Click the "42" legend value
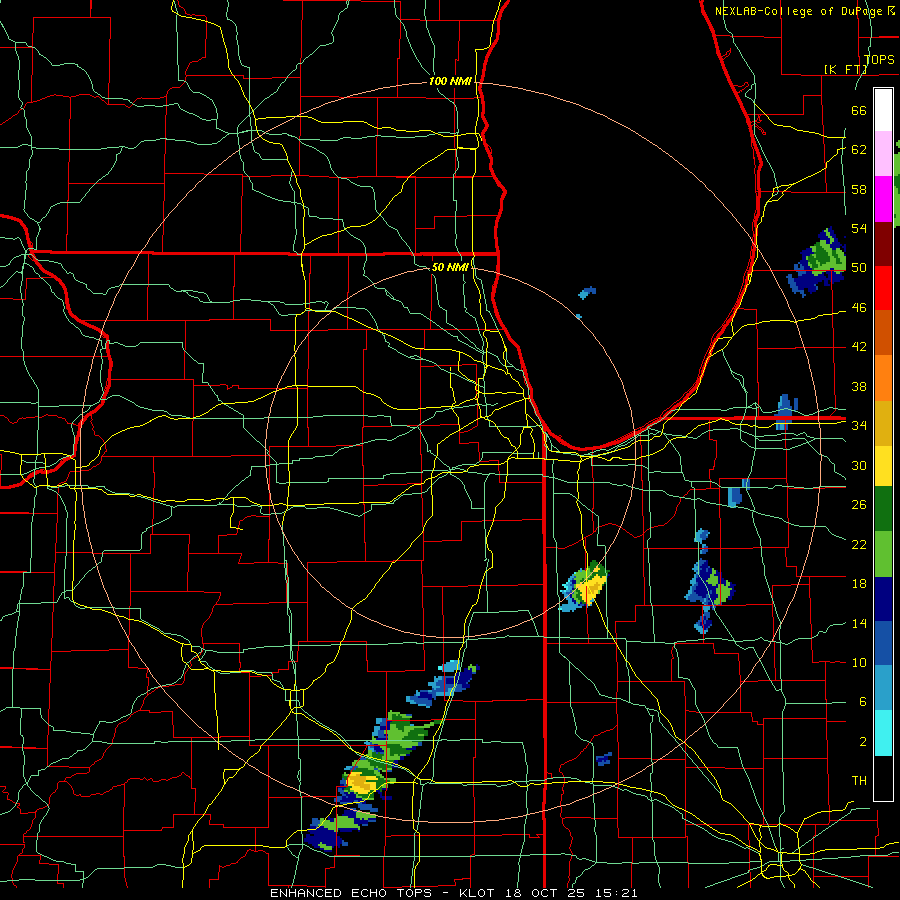This screenshot has height=900, width=900. click(x=859, y=346)
